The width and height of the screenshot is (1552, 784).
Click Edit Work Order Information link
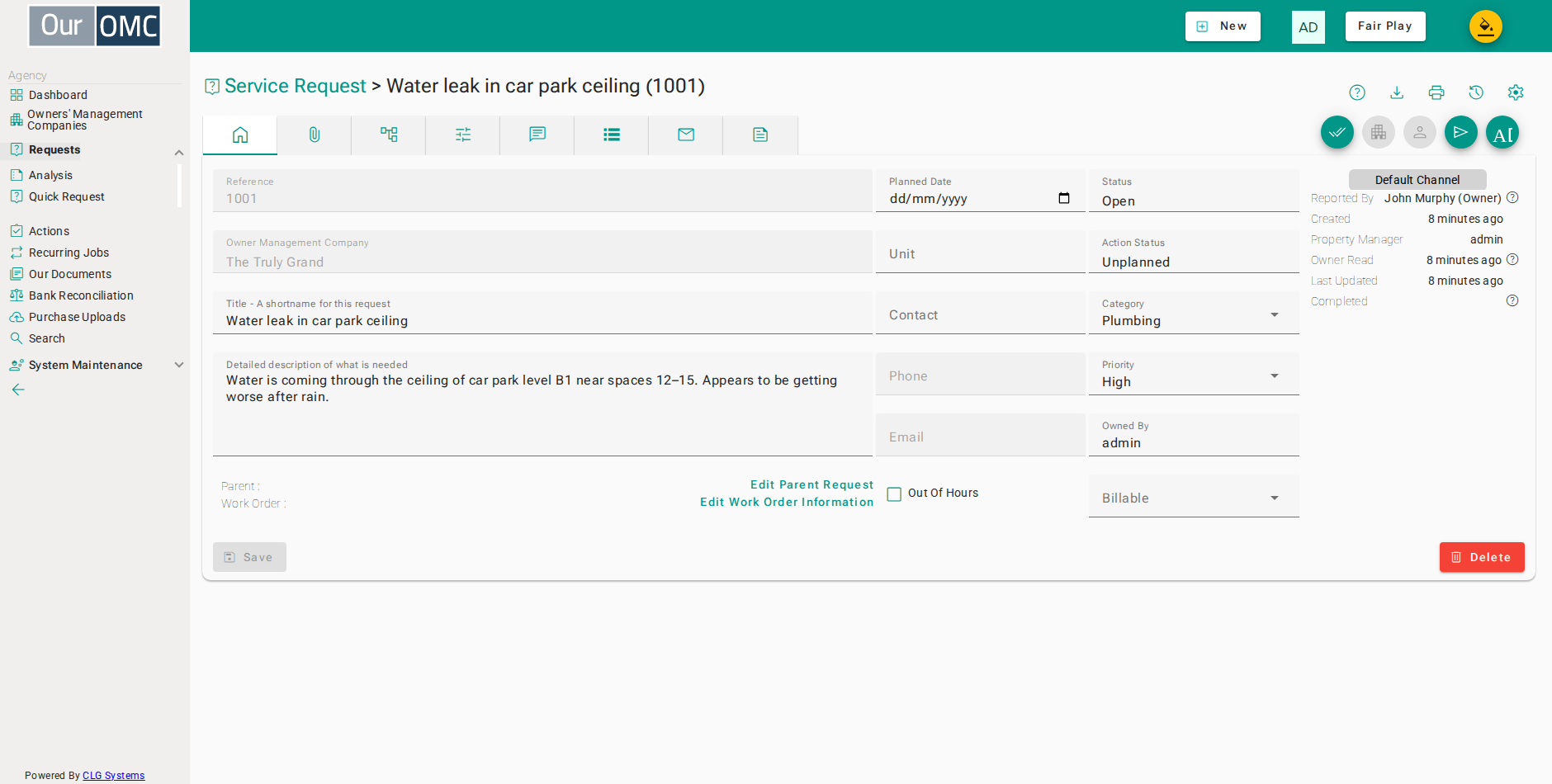(x=787, y=503)
